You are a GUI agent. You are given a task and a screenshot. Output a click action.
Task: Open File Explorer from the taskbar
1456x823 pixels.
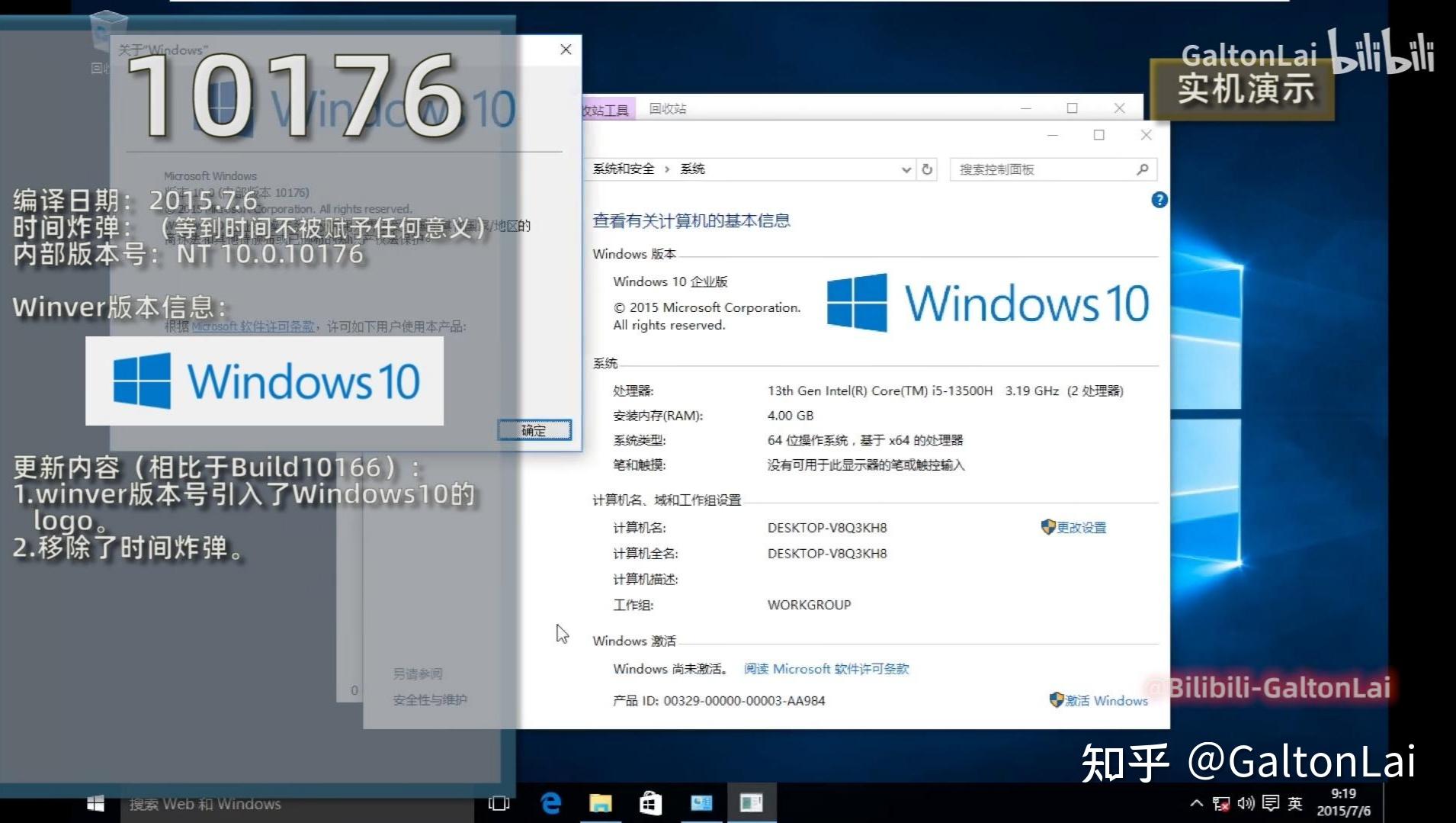(601, 803)
